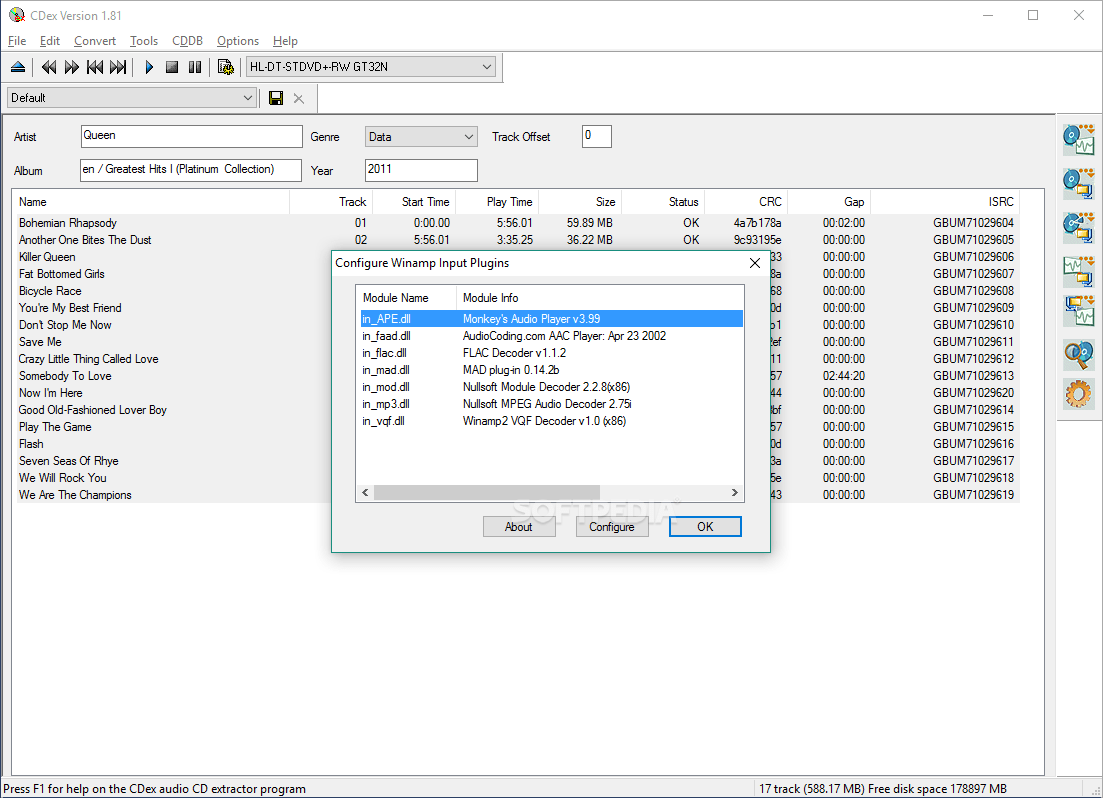Select the in_vqf.dll plugin row
The width and height of the screenshot is (1103, 798).
tap(552, 421)
